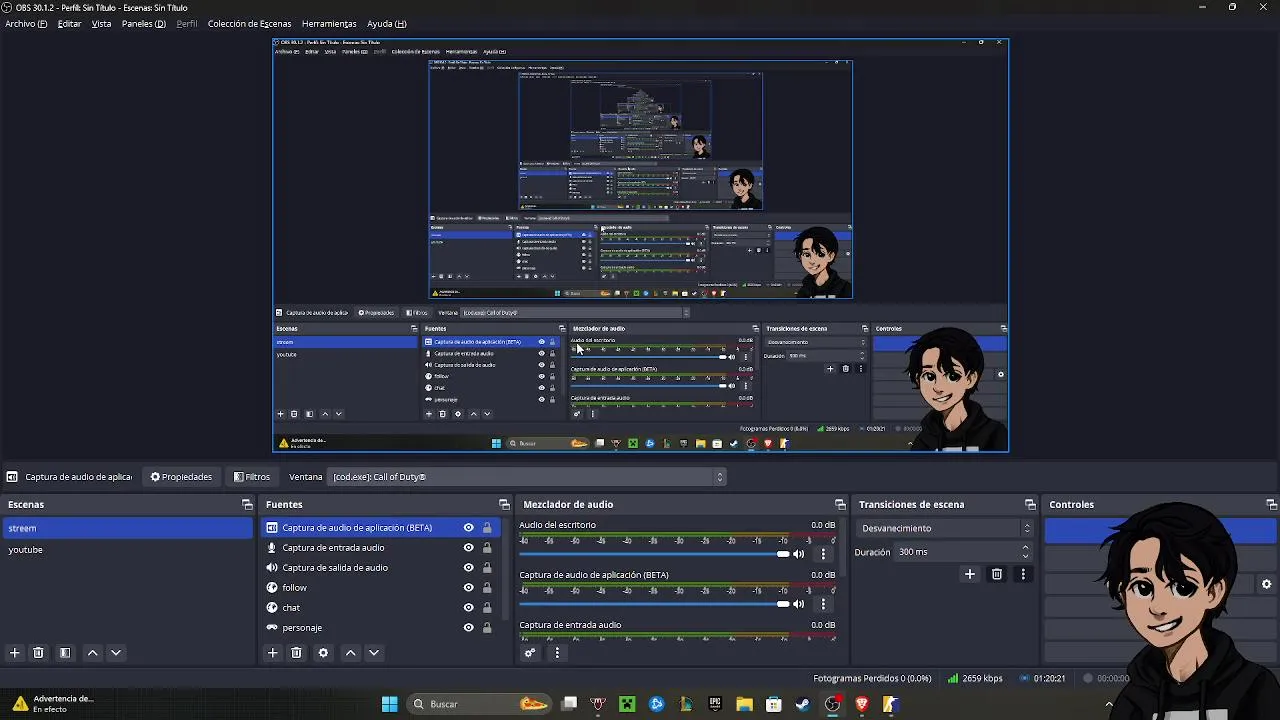Screen dimensions: 1280x720
Task: Open Editar menu
Action: point(69,24)
